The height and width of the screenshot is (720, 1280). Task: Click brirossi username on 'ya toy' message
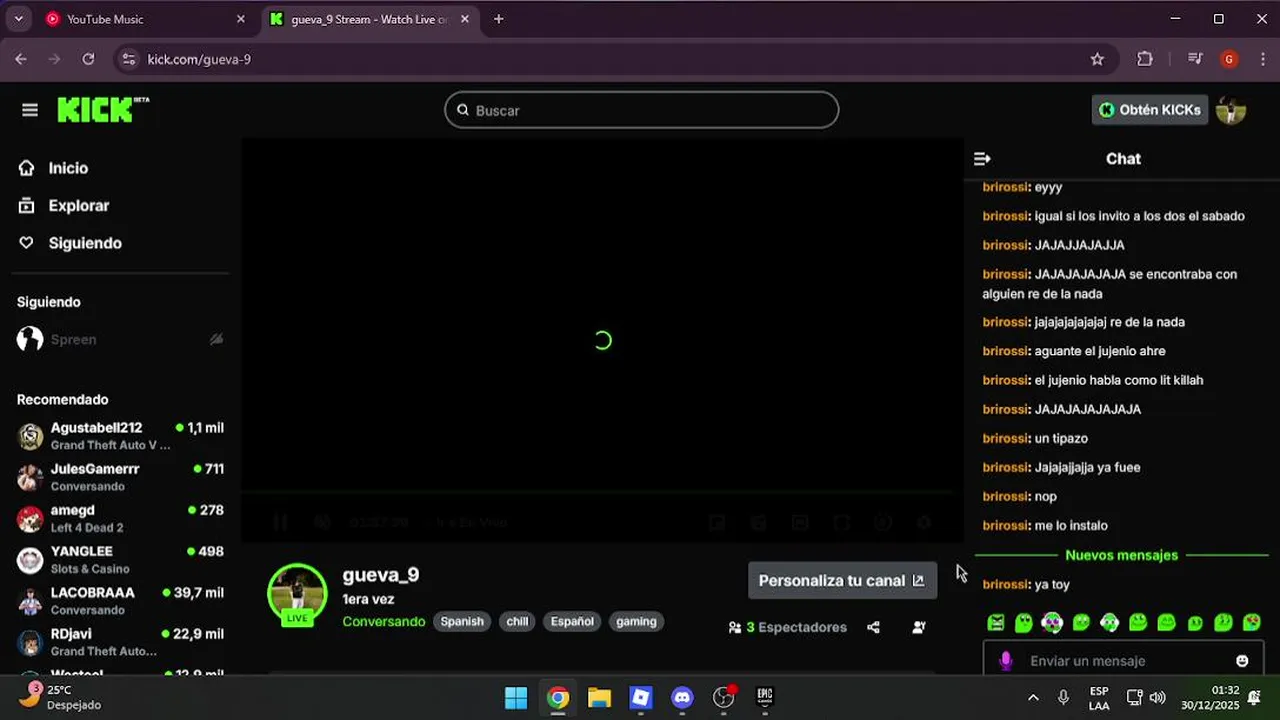pos(1006,584)
